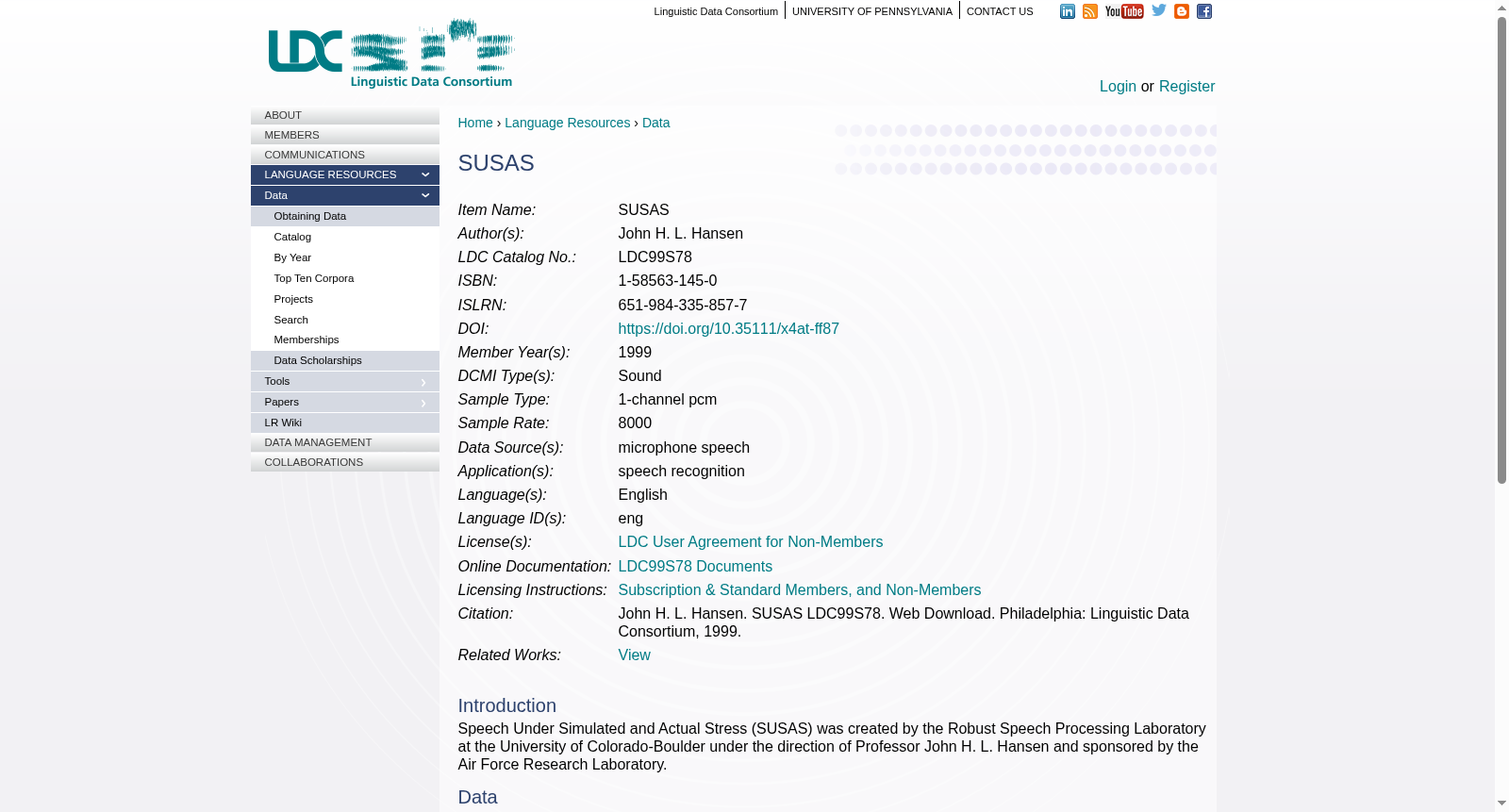The width and height of the screenshot is (1509, 812).
Task: Click author name John H. L. Hansen
Action: tap(680, 234)
